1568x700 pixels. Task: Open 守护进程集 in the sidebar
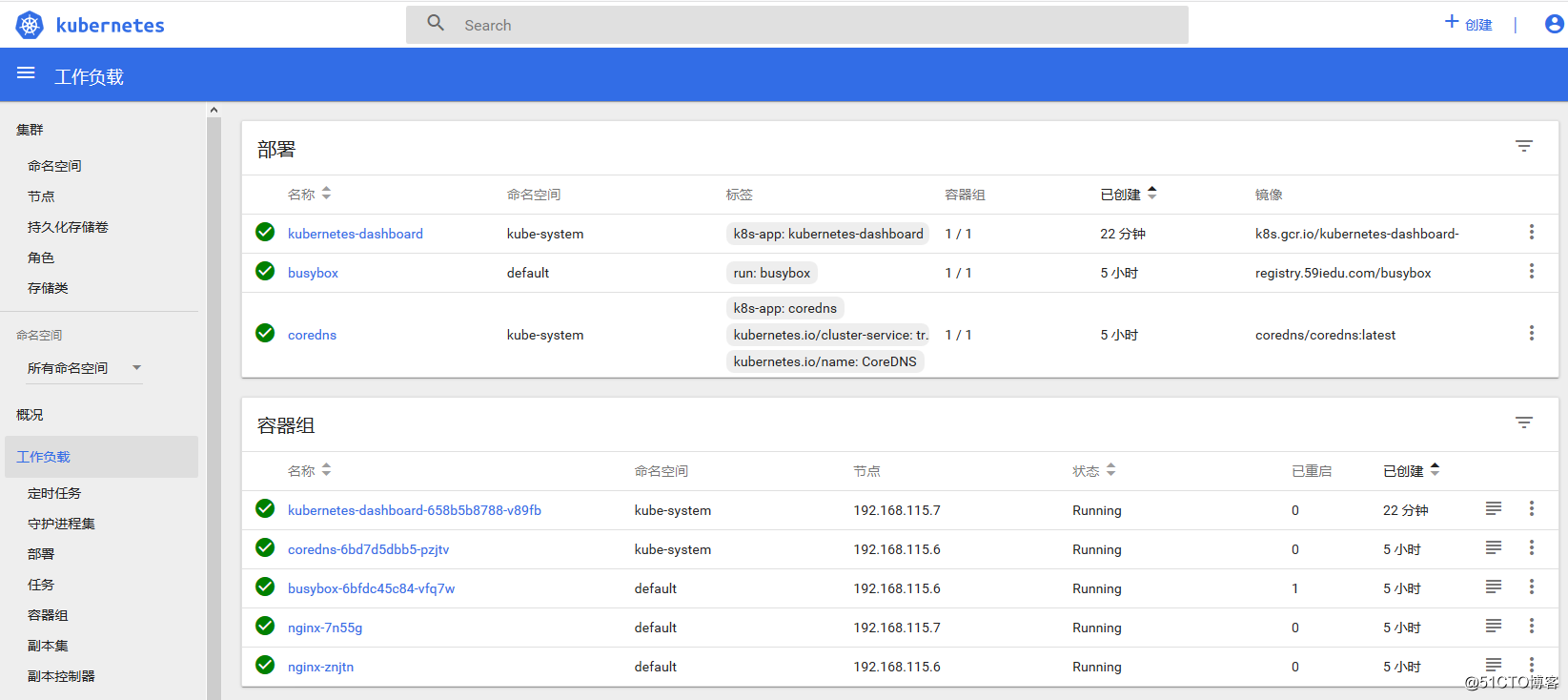[61, 524]
